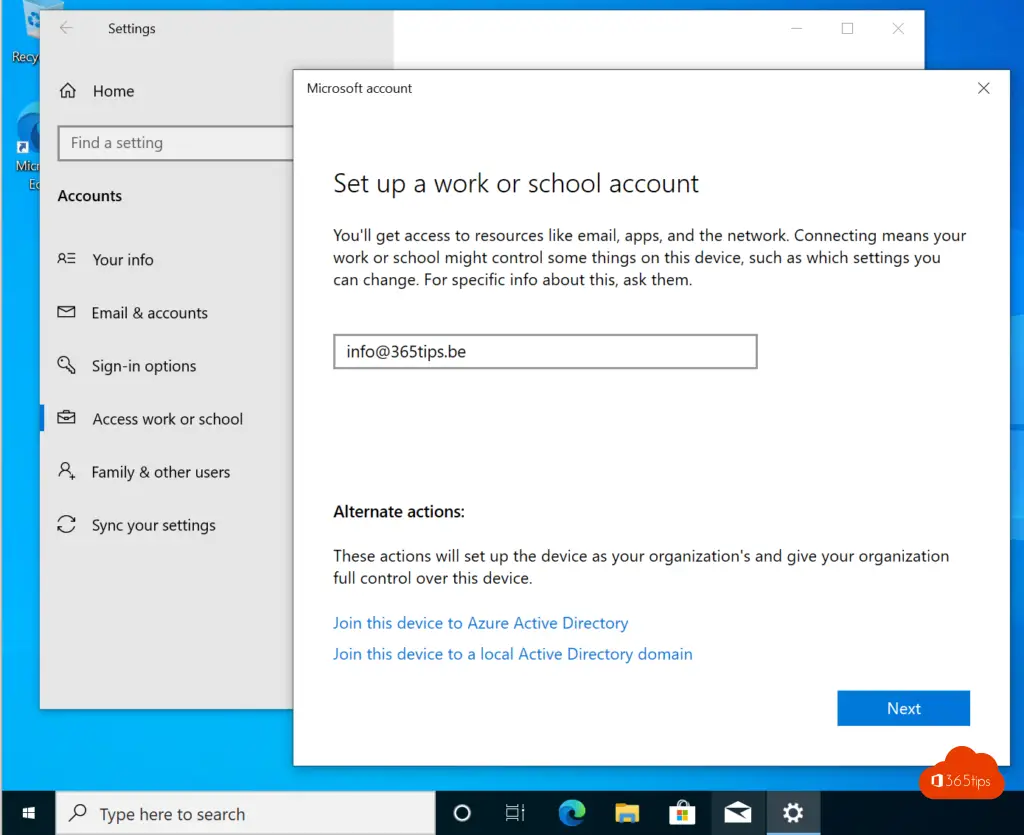
Task: Open the Windows Start menu
Action: 27,813
